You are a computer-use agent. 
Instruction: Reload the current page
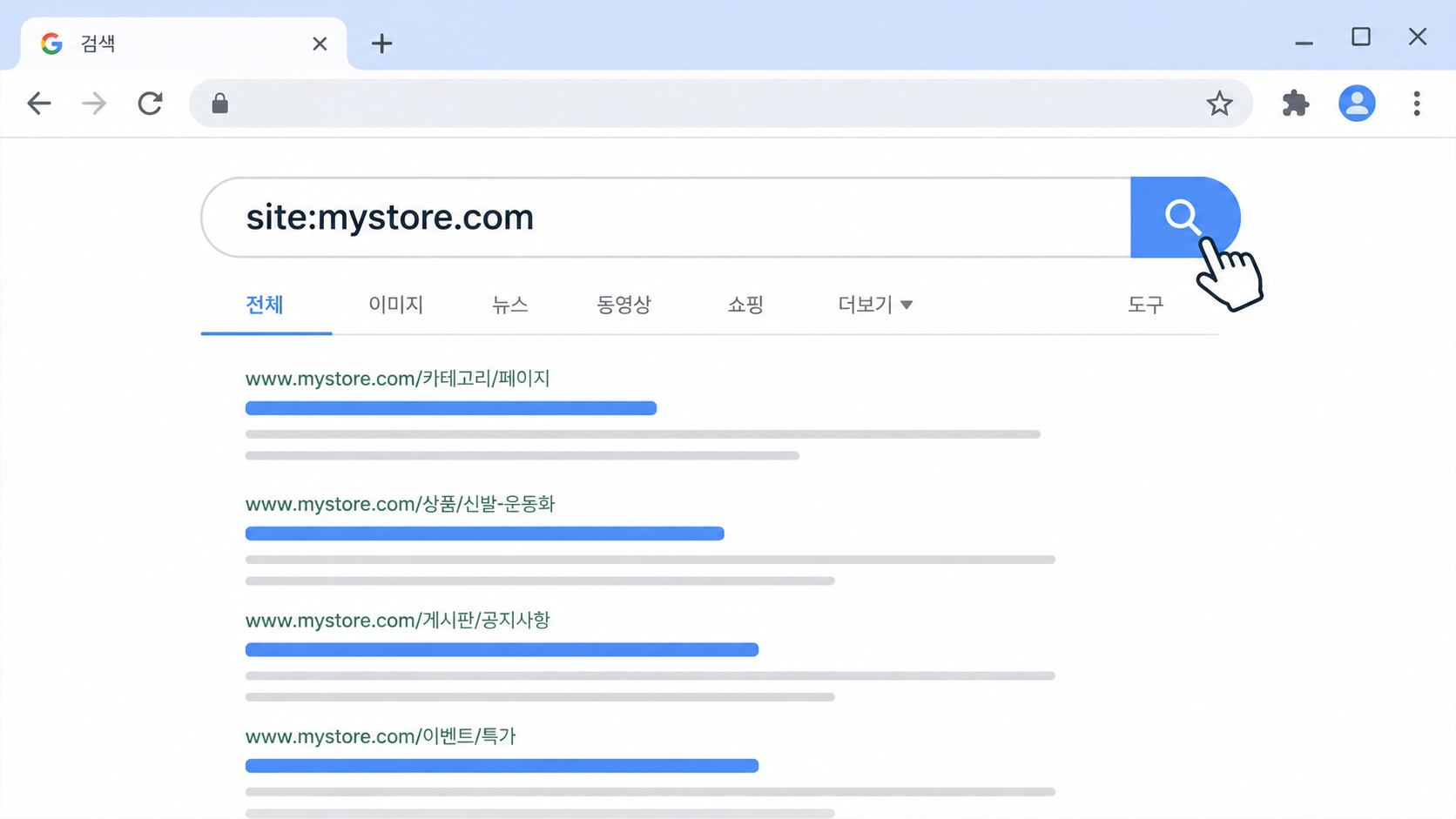[x=150, y=104]
